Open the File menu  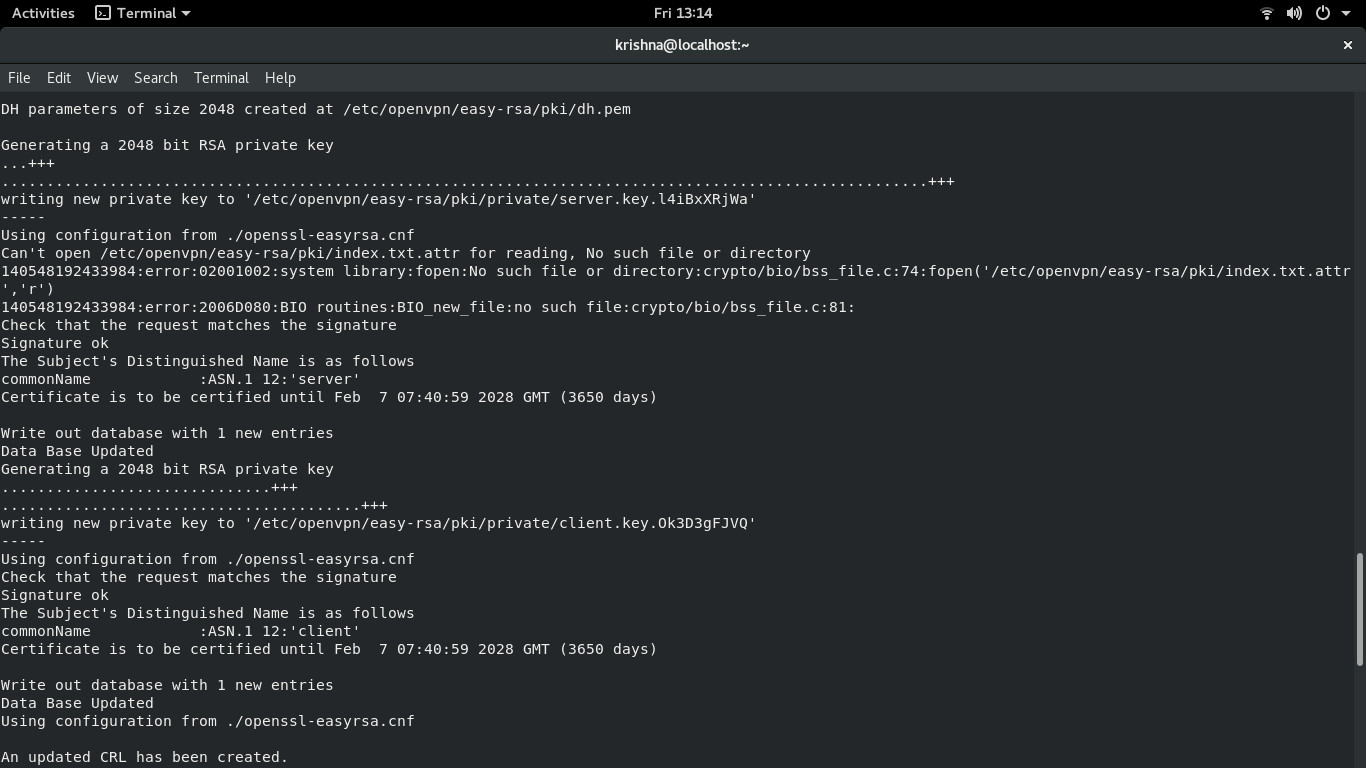[x=18, y=78]
